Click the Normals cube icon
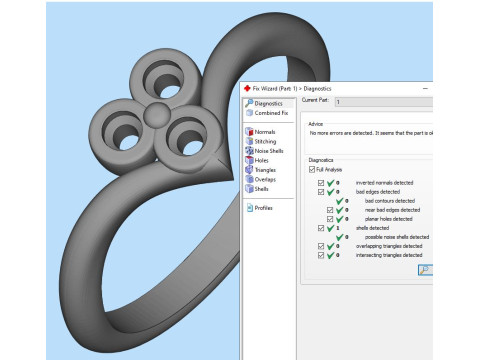480x360 pixels. click(x=249, y=132)
